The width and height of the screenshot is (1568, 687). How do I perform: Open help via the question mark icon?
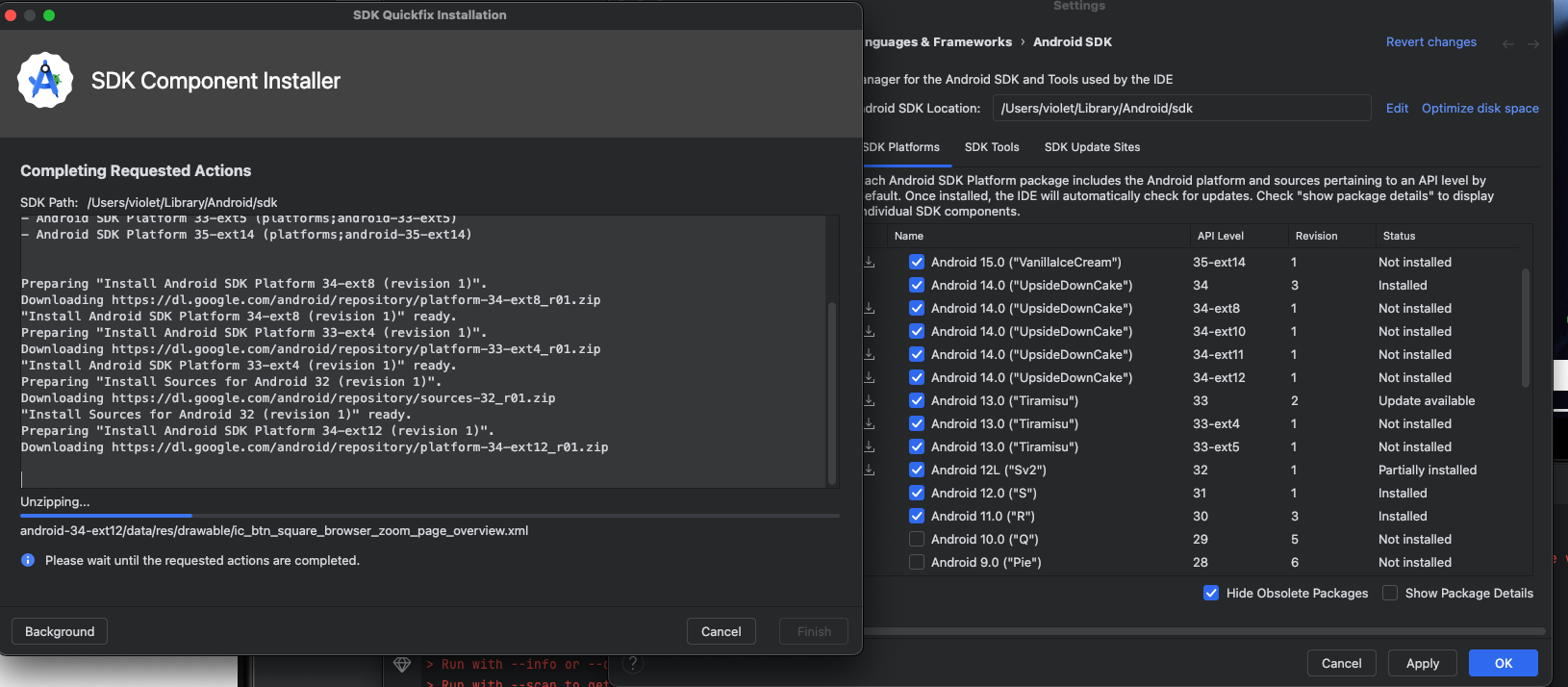tap(632, 663)
